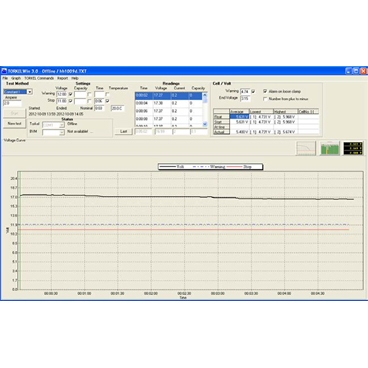Image resolution: width=368 pixels, height=368 pixels.
Task: Check the Number from plus to minus option
Action: pyautogui.click(x=265, y=99)
